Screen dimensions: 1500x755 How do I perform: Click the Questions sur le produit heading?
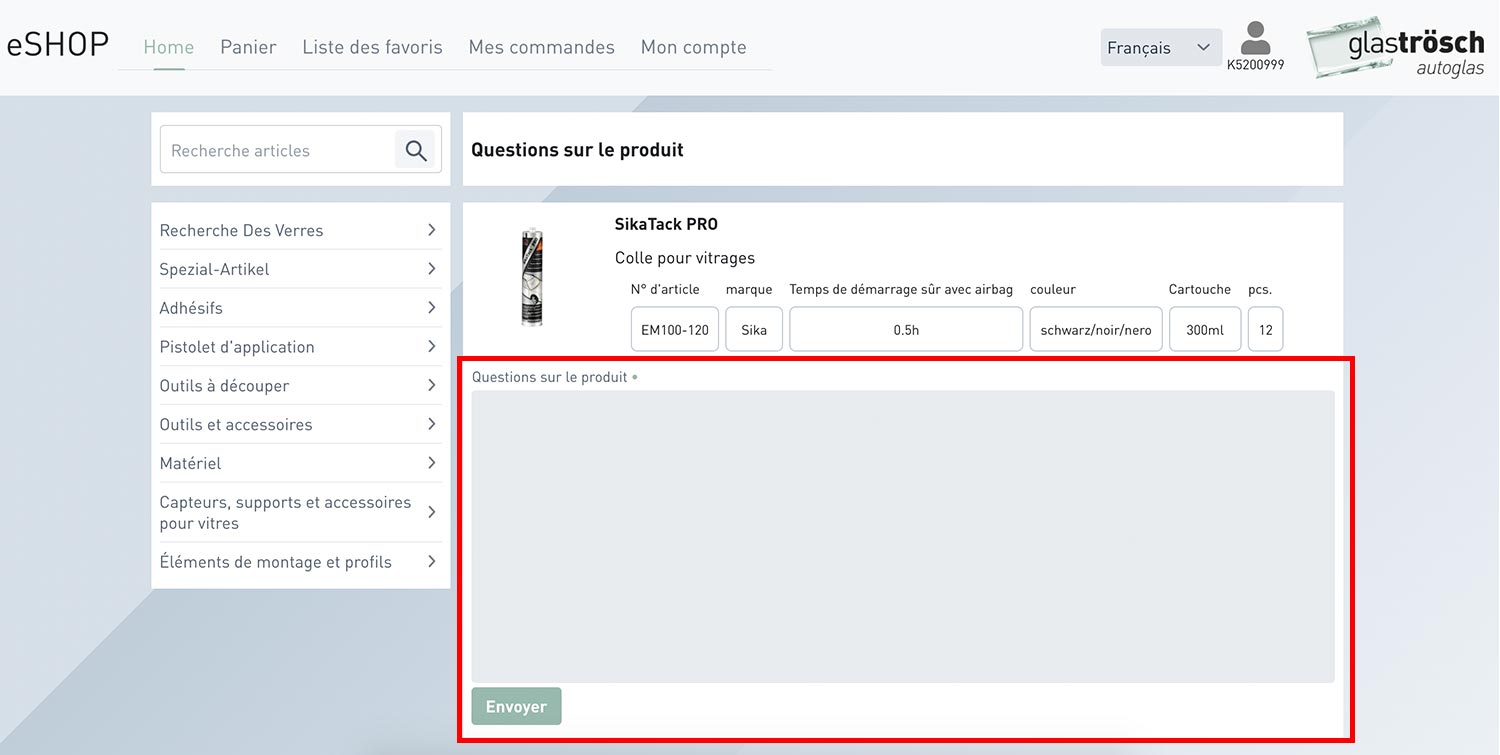[x=577, y=150]
